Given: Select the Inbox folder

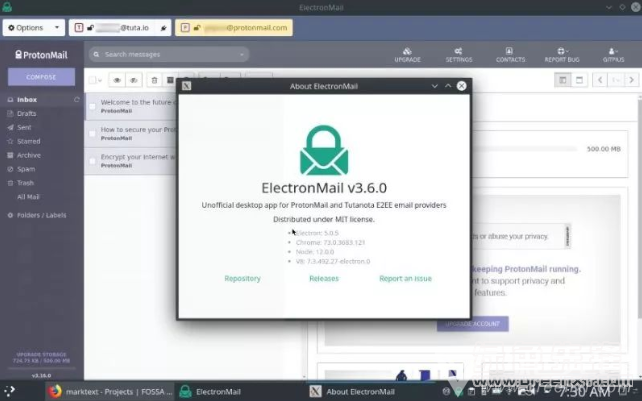Looking at the screenshot, I should pos(27,100).
